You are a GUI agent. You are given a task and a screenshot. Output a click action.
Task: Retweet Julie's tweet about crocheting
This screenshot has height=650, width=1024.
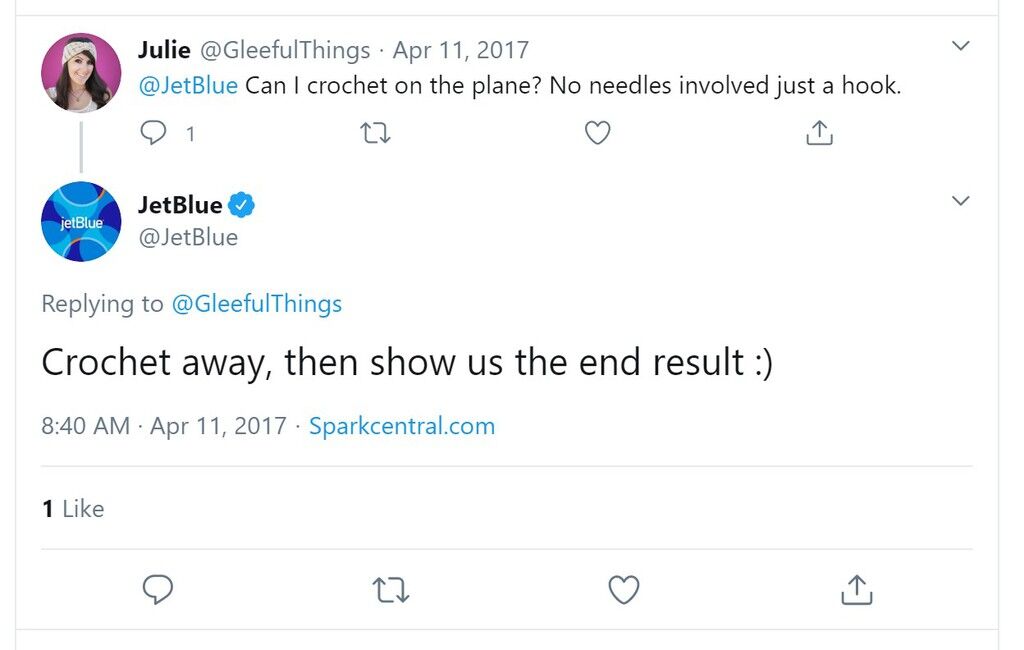tap(376, 133)
